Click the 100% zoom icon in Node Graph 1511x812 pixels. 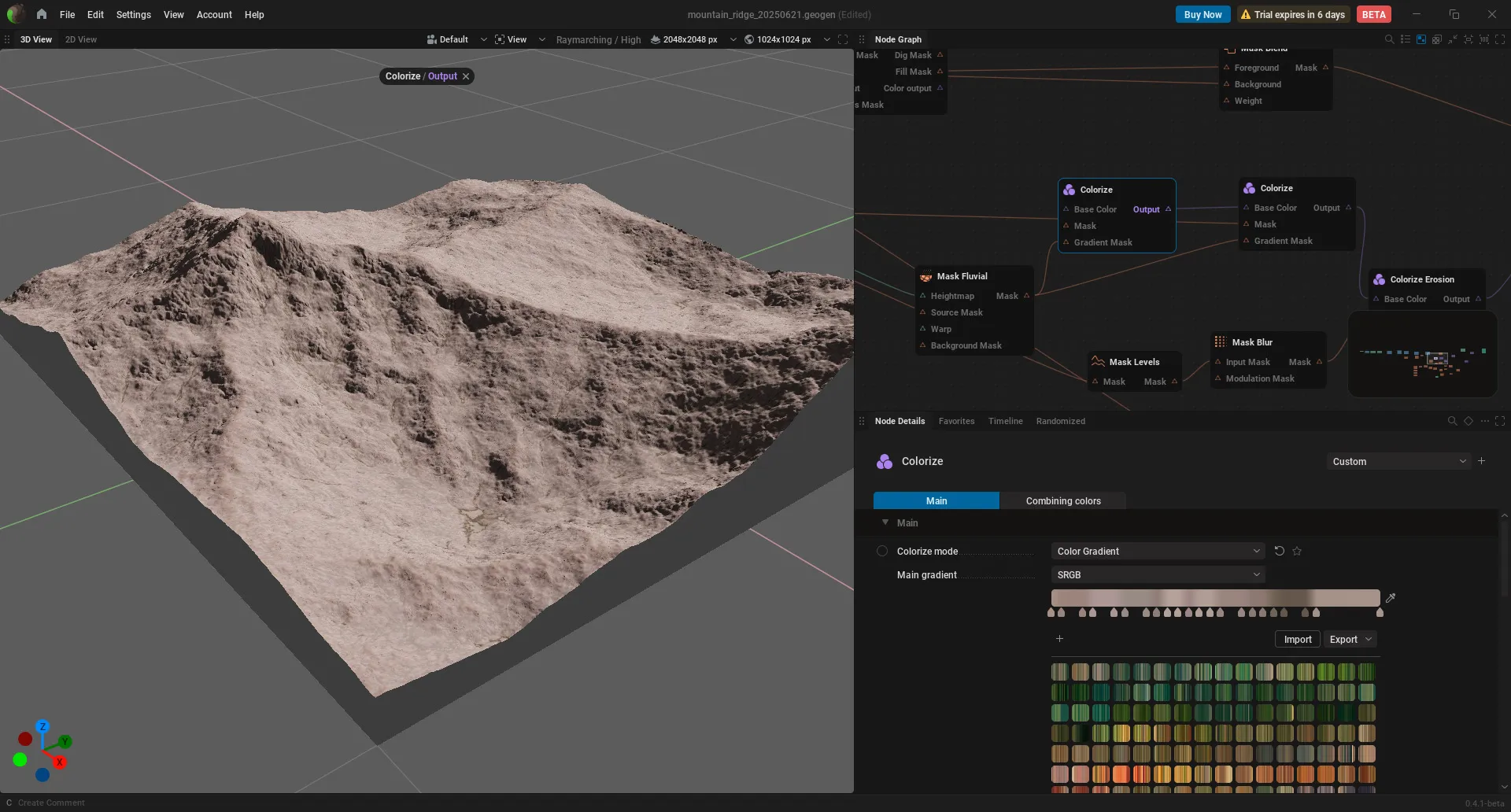pyautogui.click(x=1484, y=39)
